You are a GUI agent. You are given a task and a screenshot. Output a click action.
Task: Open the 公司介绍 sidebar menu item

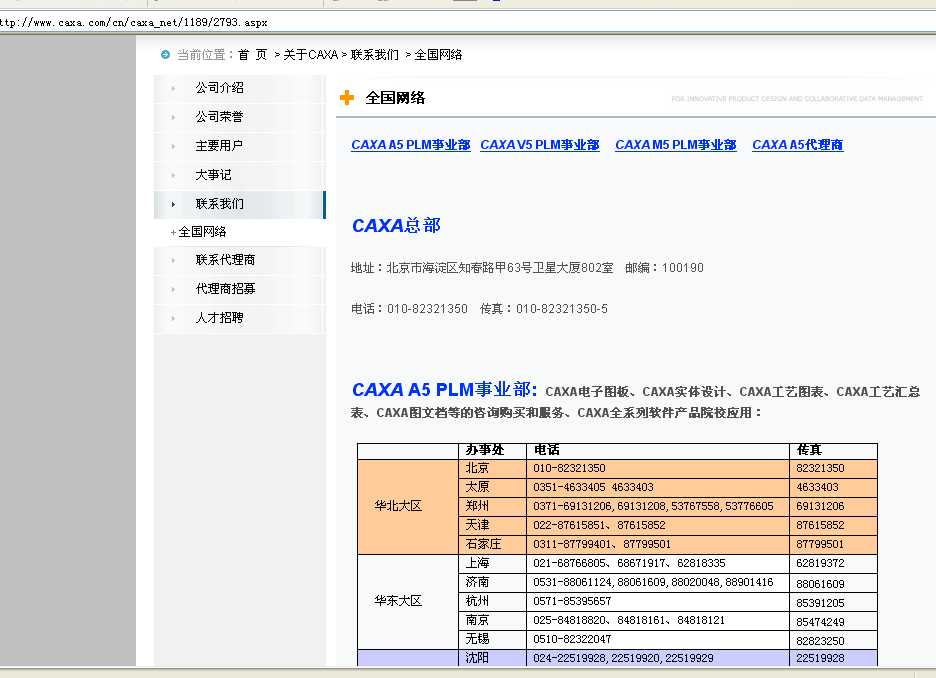(220, 88)
